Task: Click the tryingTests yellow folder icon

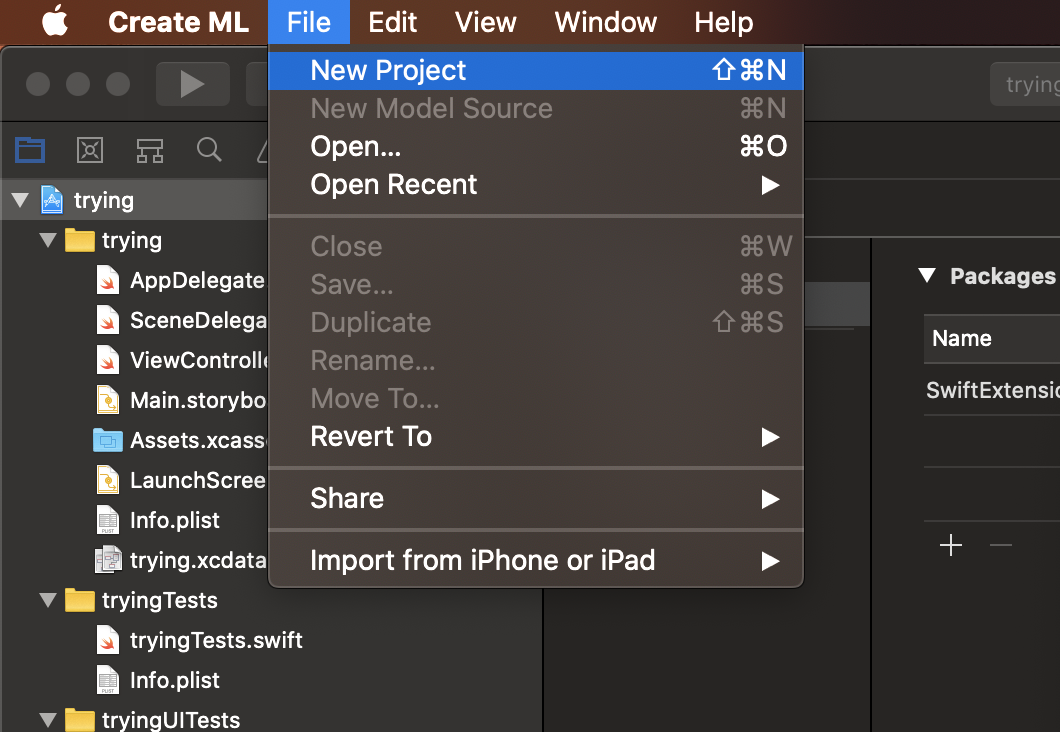Action: 80,600
